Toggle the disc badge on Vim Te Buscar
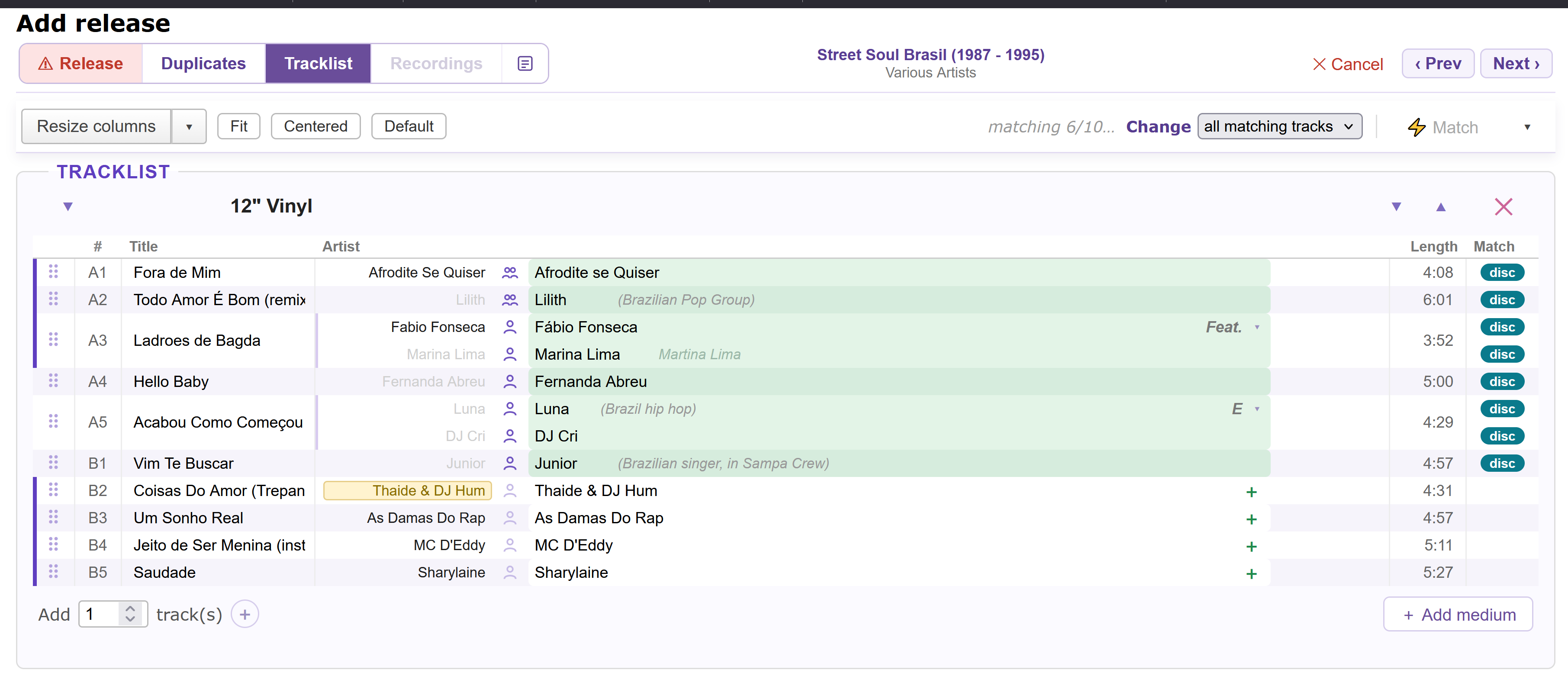The height and width of the screenshot is (699, 1568). coord(1502,464)
